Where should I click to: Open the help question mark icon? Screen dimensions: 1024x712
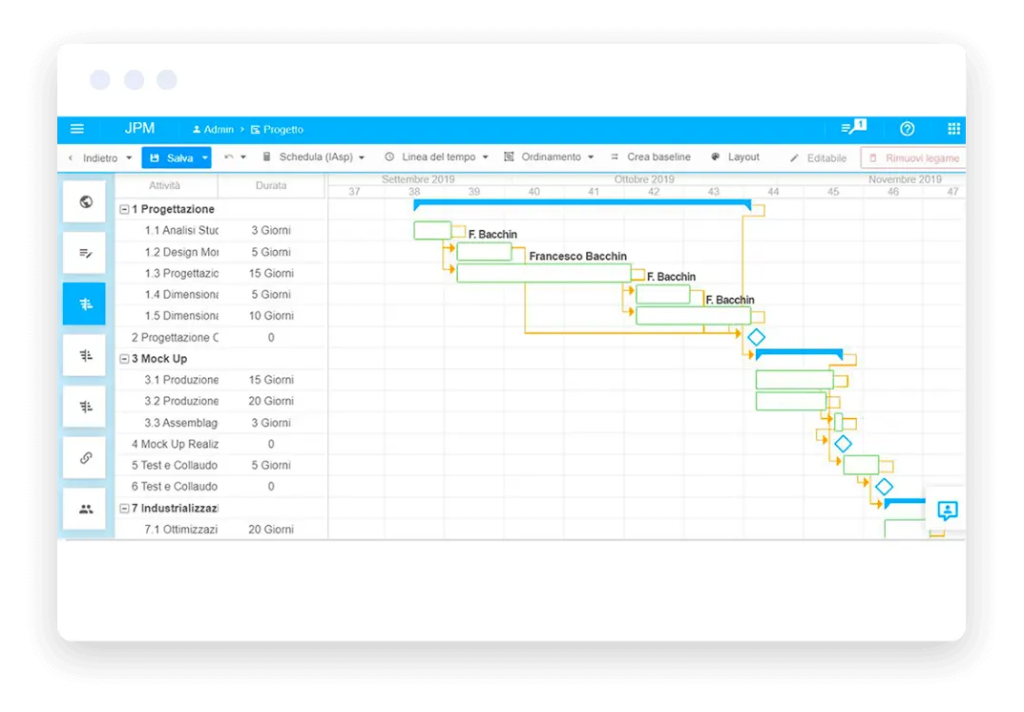click(907, 129)
